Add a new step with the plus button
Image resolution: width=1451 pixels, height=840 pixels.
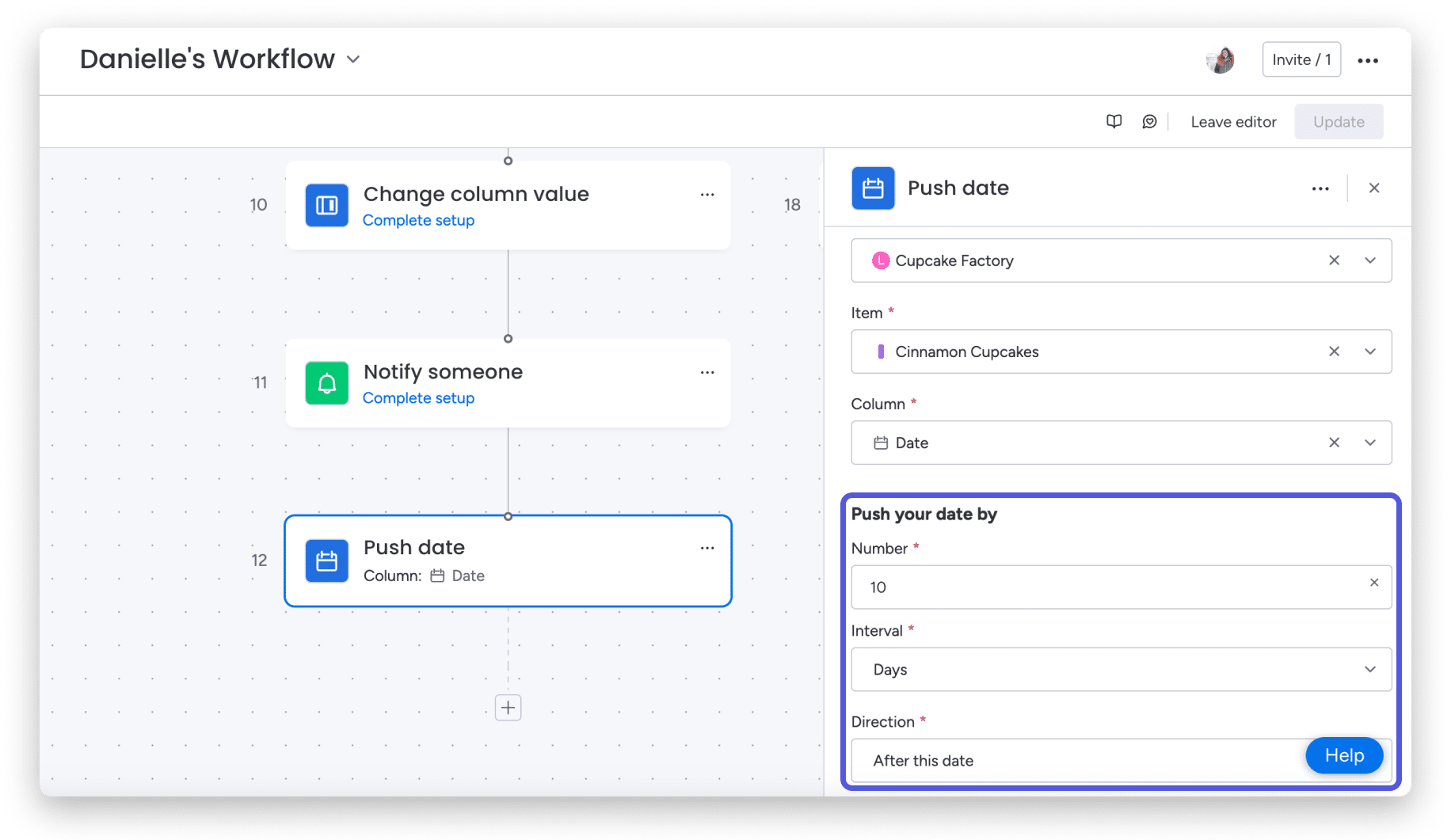pos(508,708)
